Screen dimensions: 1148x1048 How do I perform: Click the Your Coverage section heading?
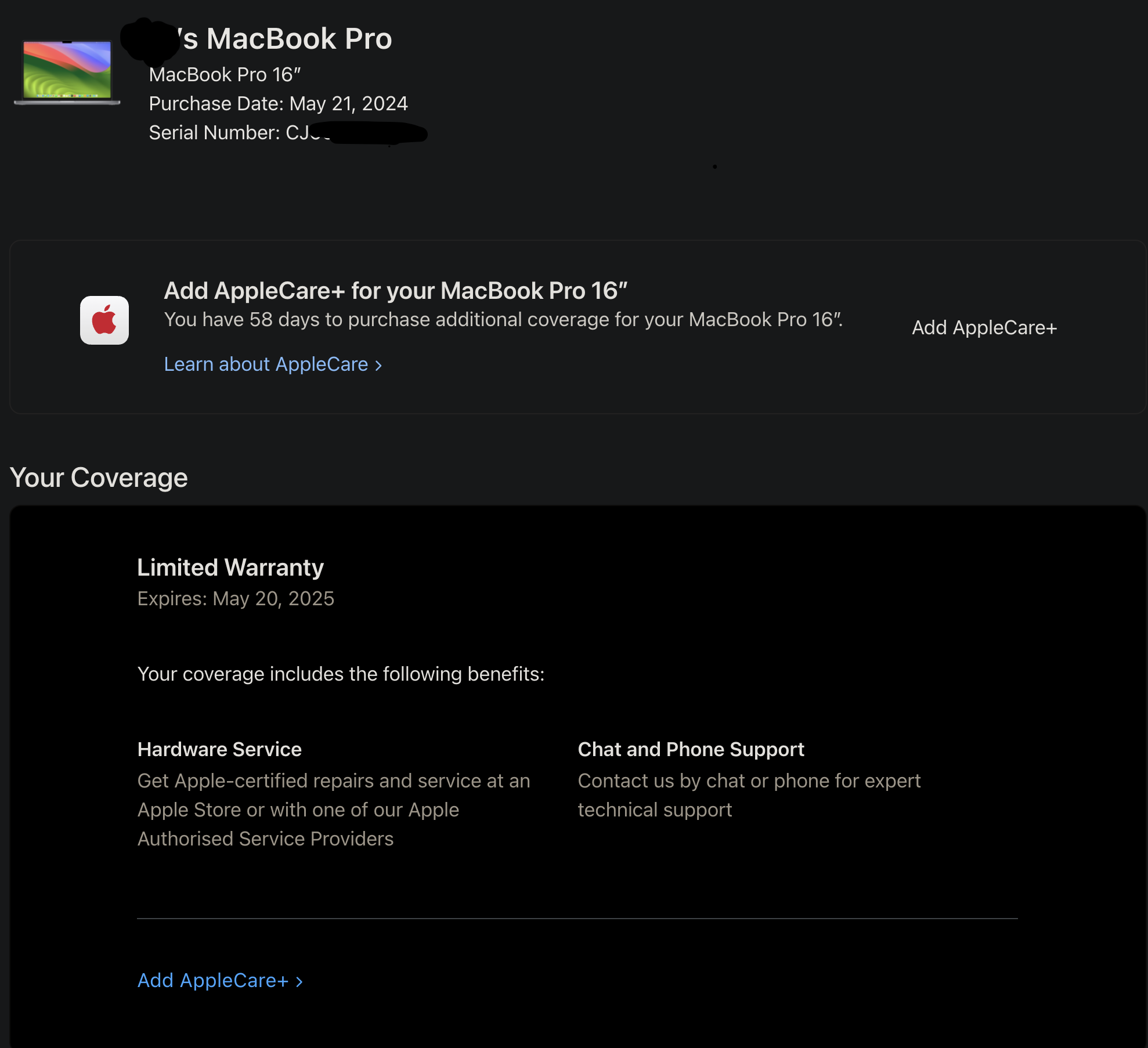tap(99, 478)
